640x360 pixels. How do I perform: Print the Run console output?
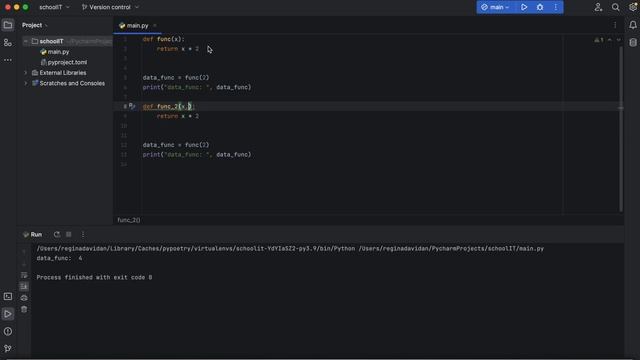tap(24, 298)
